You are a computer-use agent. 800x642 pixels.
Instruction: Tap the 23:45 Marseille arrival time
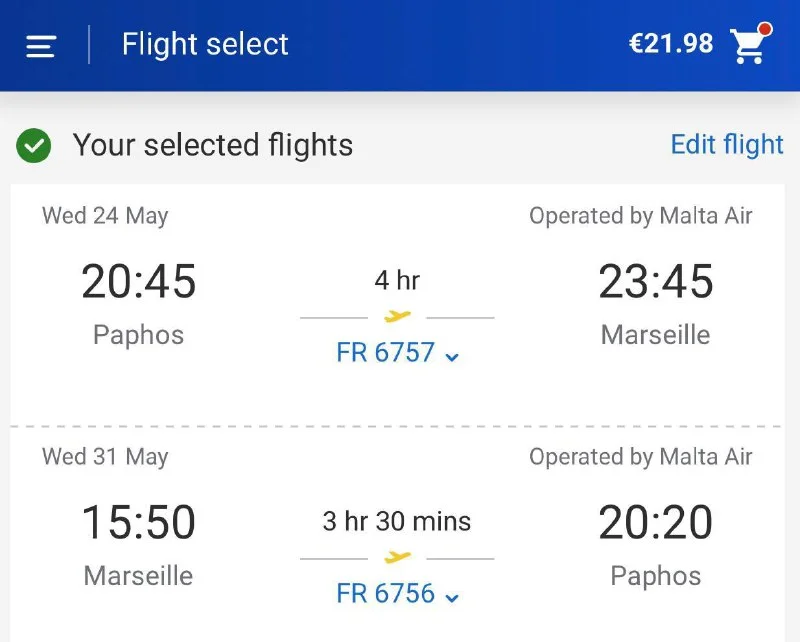[x=656, y=282]
